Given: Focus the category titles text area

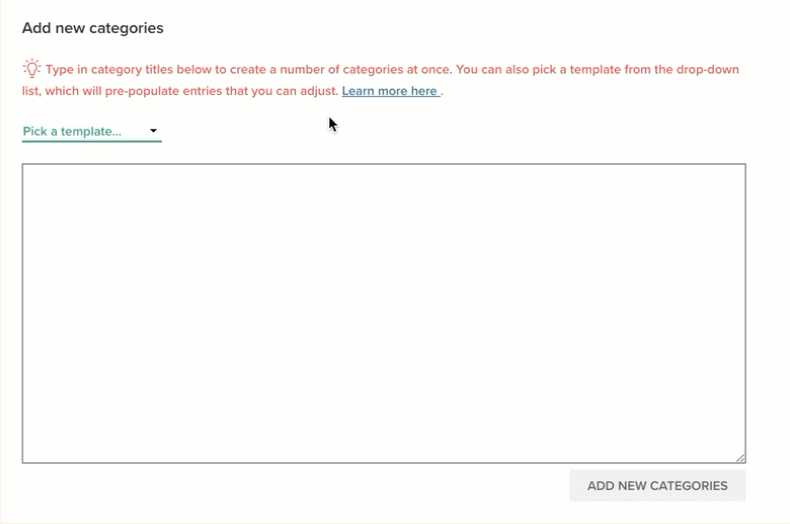Looking at the screenshot, I should [x=384, y=313].
